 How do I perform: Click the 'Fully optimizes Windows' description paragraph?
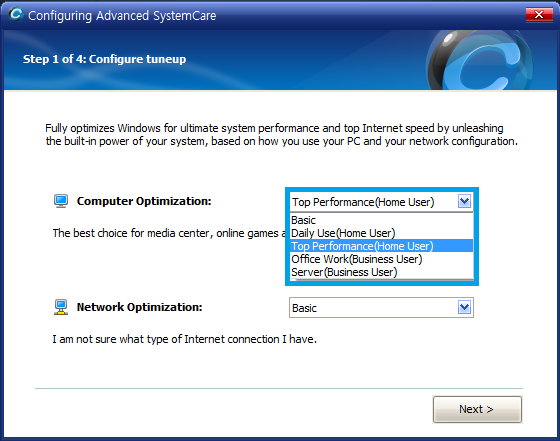point(281,135)
